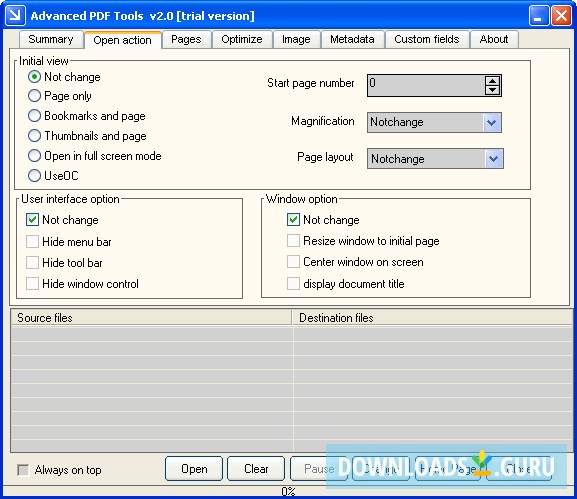577x499 pixels.
Task: Uncheck User interface 'Not change' checkbox
Action: (x=32, y=220)
